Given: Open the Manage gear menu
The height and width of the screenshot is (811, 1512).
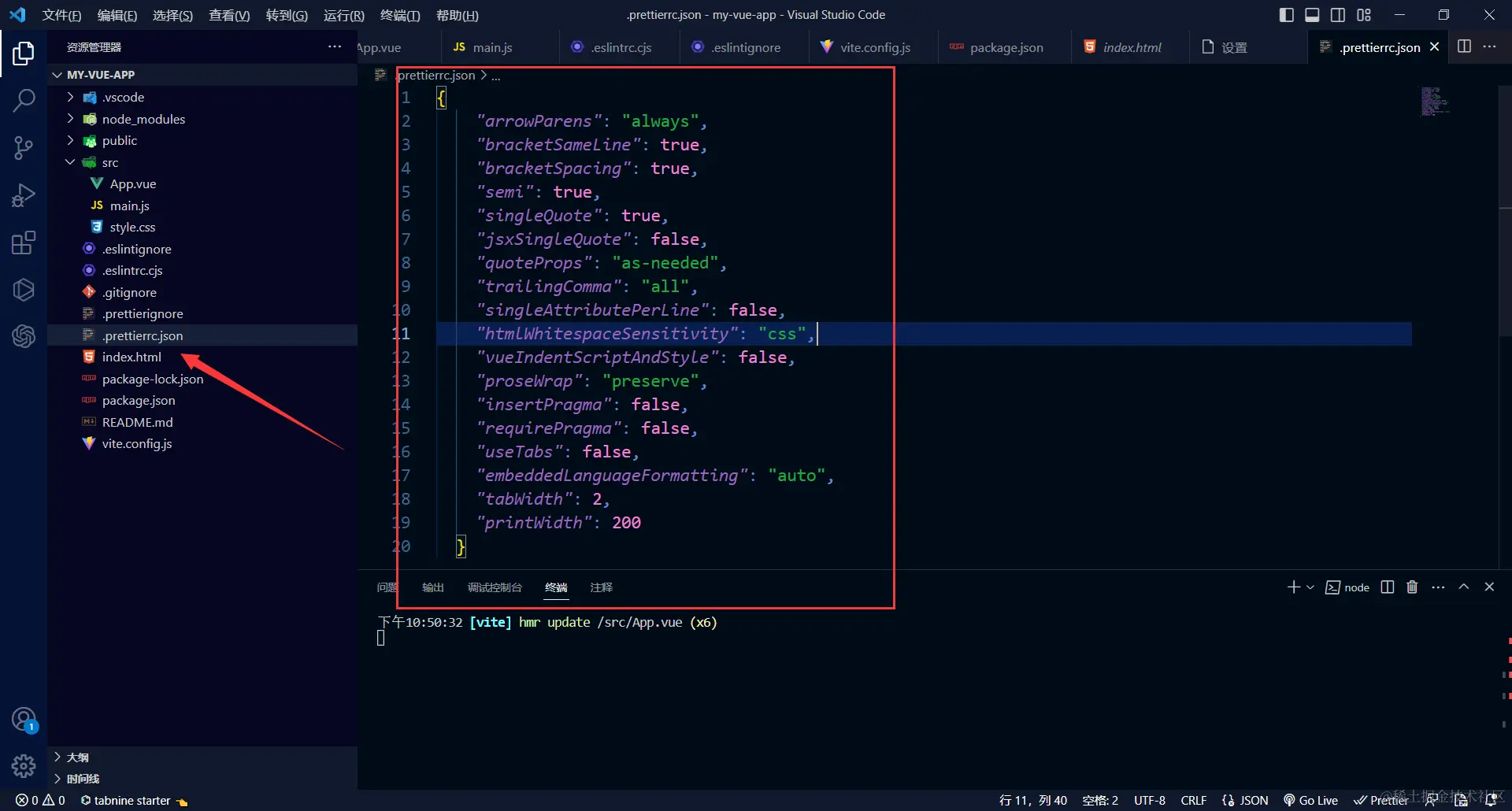Looking at the screenshot, I should [x=24, y=765].
